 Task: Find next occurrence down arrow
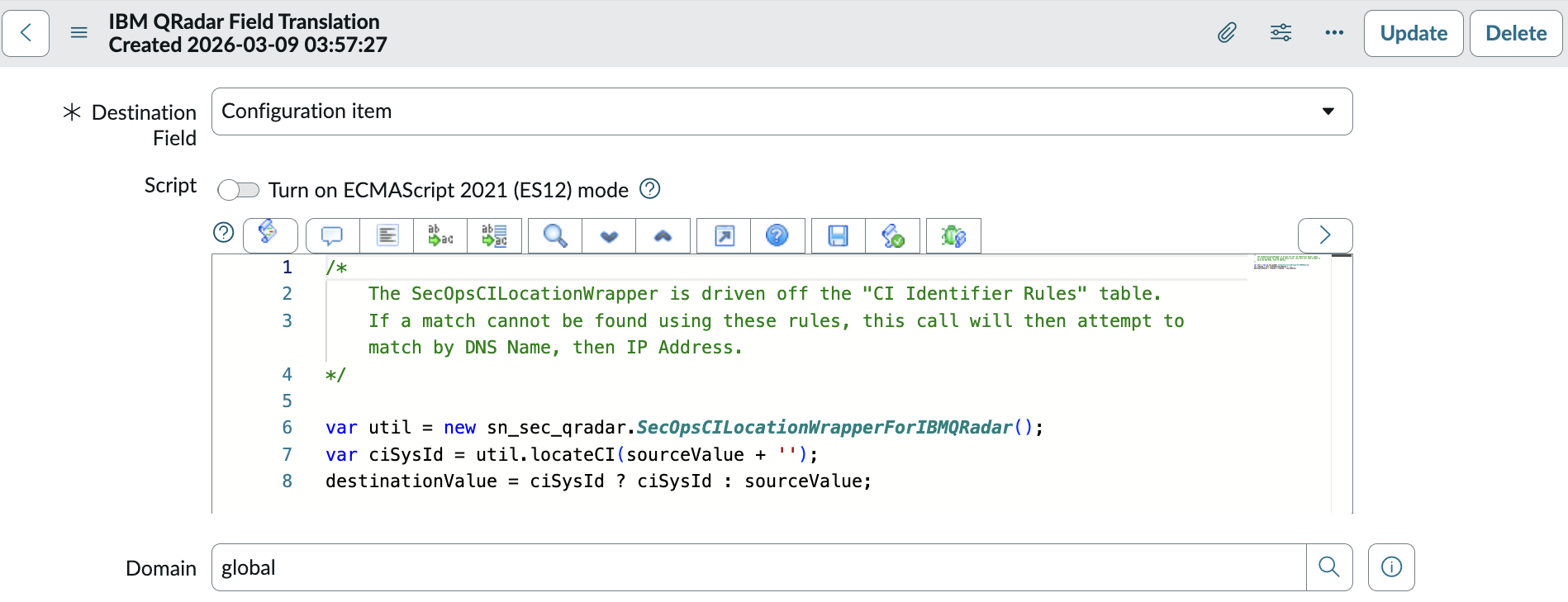(x=609, y=236)
